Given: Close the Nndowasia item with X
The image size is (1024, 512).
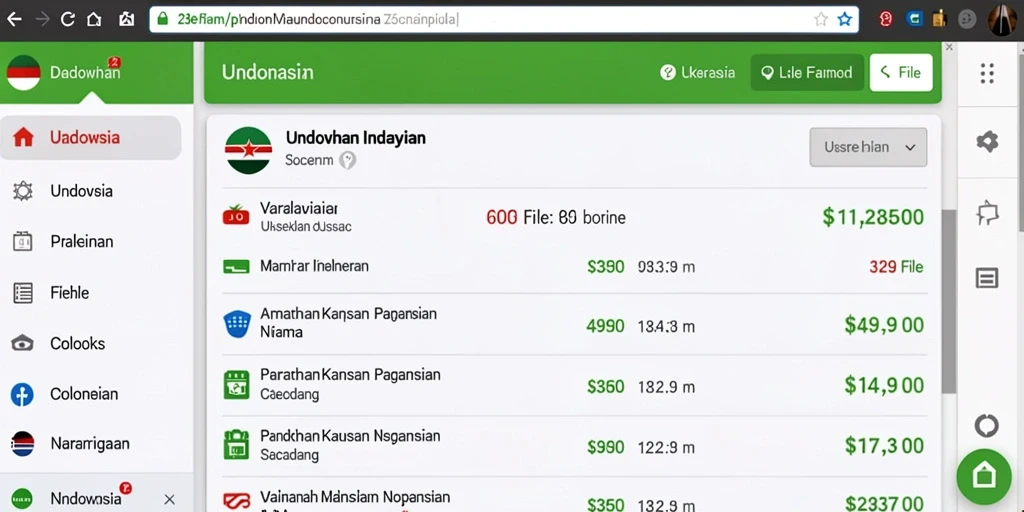Looking at the screenshot, I should (169, 500).
